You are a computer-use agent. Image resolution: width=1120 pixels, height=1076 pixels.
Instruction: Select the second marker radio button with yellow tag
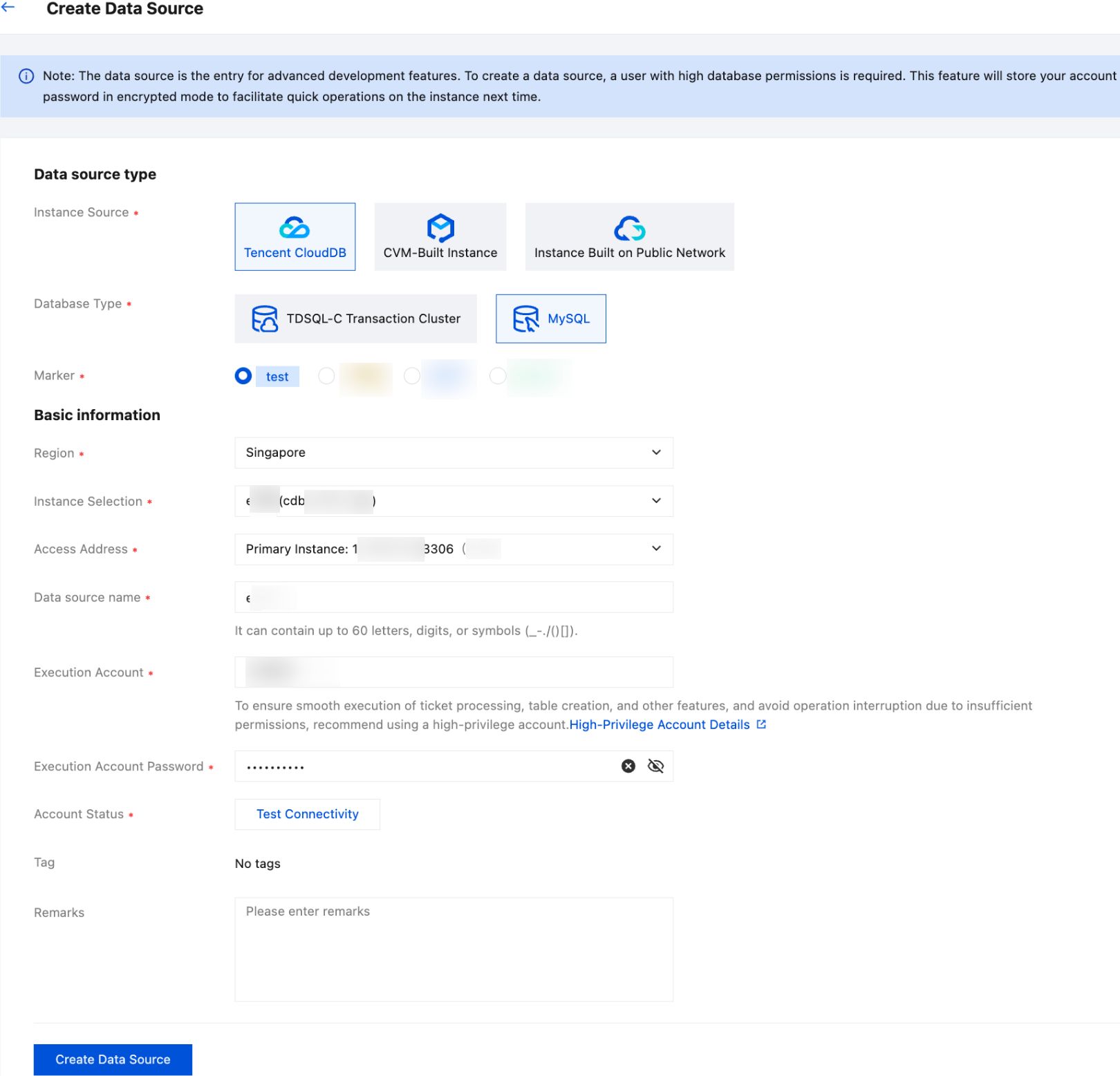326,376
